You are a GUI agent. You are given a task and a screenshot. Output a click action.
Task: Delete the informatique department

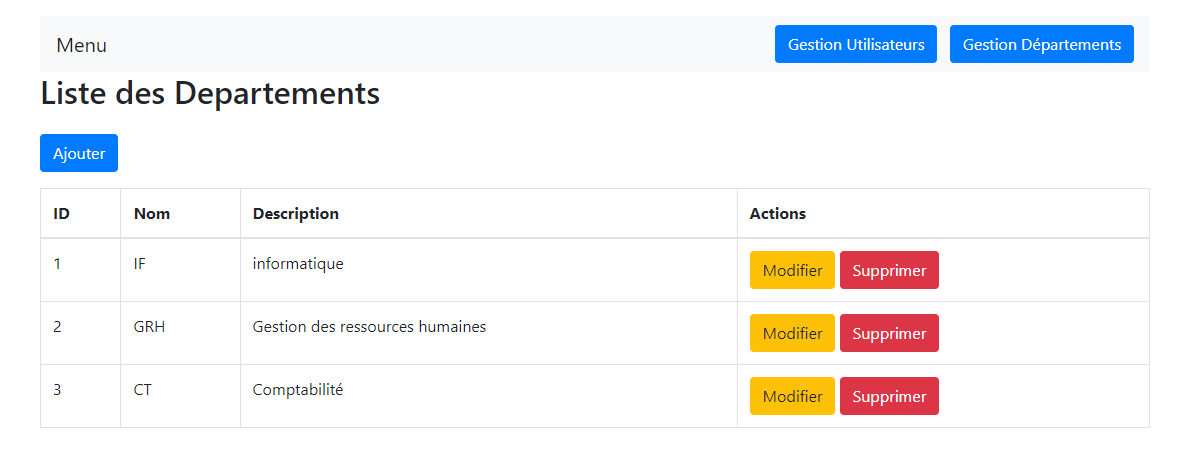click(889, 270)
